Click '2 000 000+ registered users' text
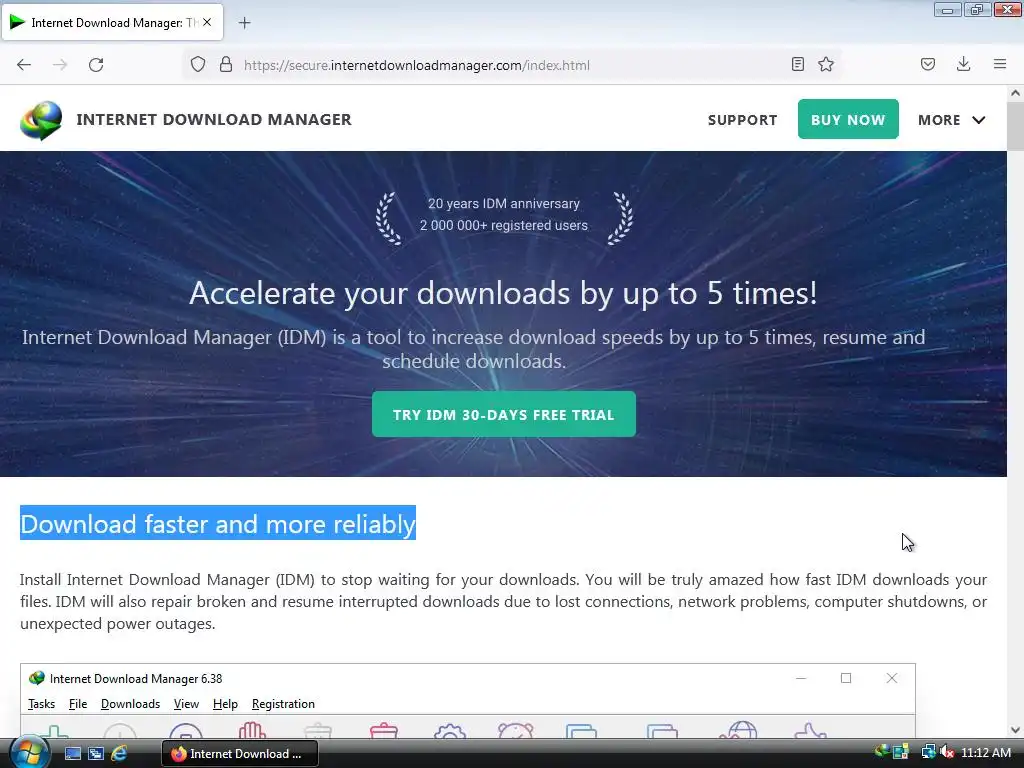This screenshot has height=768, width=1024. click(x=504, y=225)
